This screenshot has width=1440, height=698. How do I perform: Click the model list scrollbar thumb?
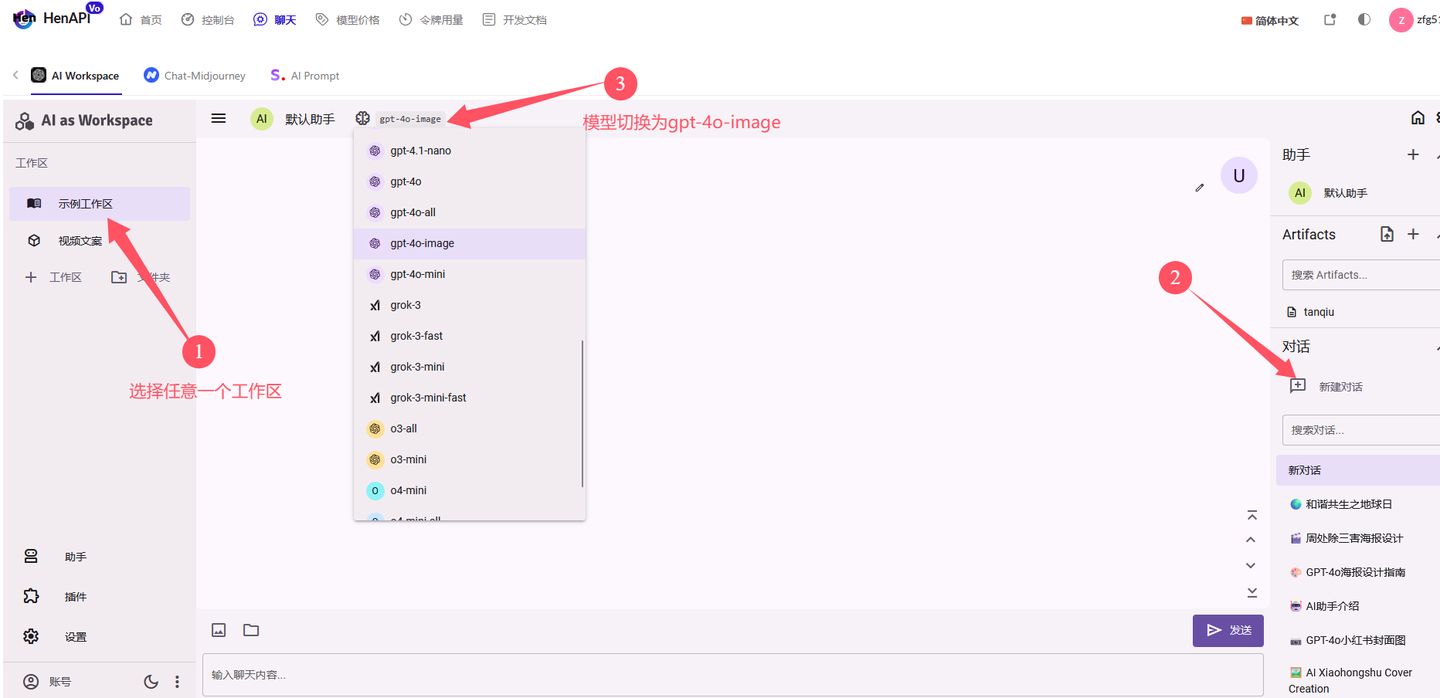582,413
